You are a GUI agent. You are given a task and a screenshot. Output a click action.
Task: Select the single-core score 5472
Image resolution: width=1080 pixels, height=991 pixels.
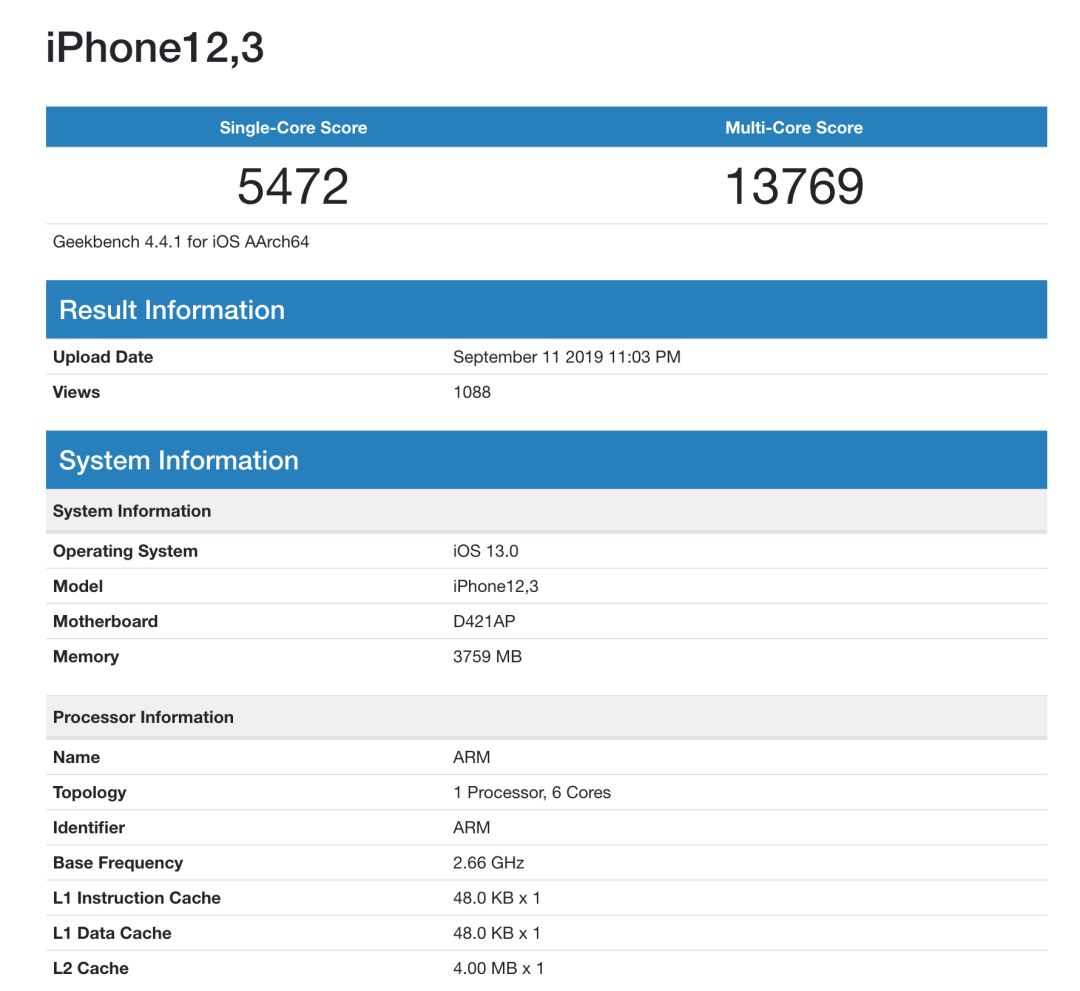click(x=293, y=186)
